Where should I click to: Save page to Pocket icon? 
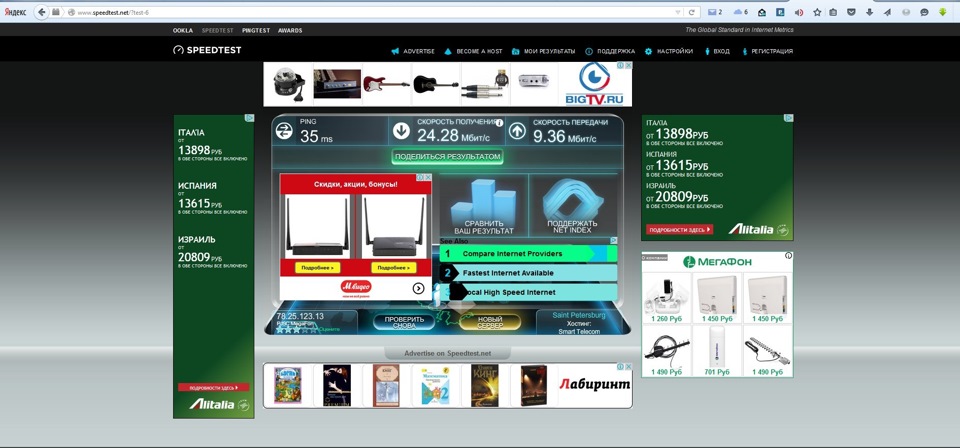pos(852,12)
